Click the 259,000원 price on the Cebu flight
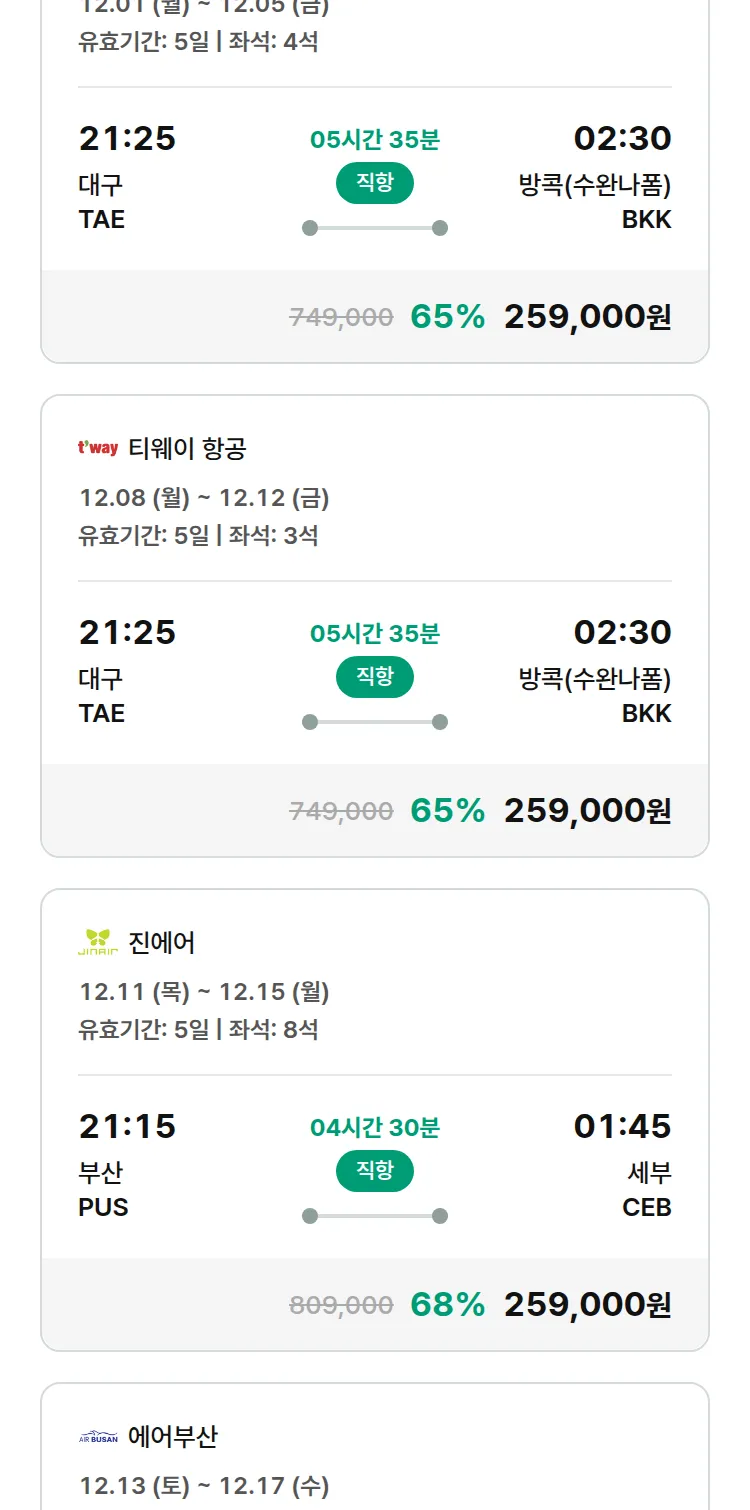This screenshot has height=1510, width=750. coord(587,1304)
